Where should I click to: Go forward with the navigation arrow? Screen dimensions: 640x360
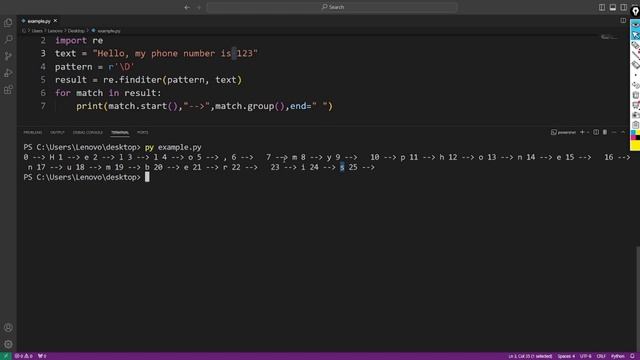199,7
